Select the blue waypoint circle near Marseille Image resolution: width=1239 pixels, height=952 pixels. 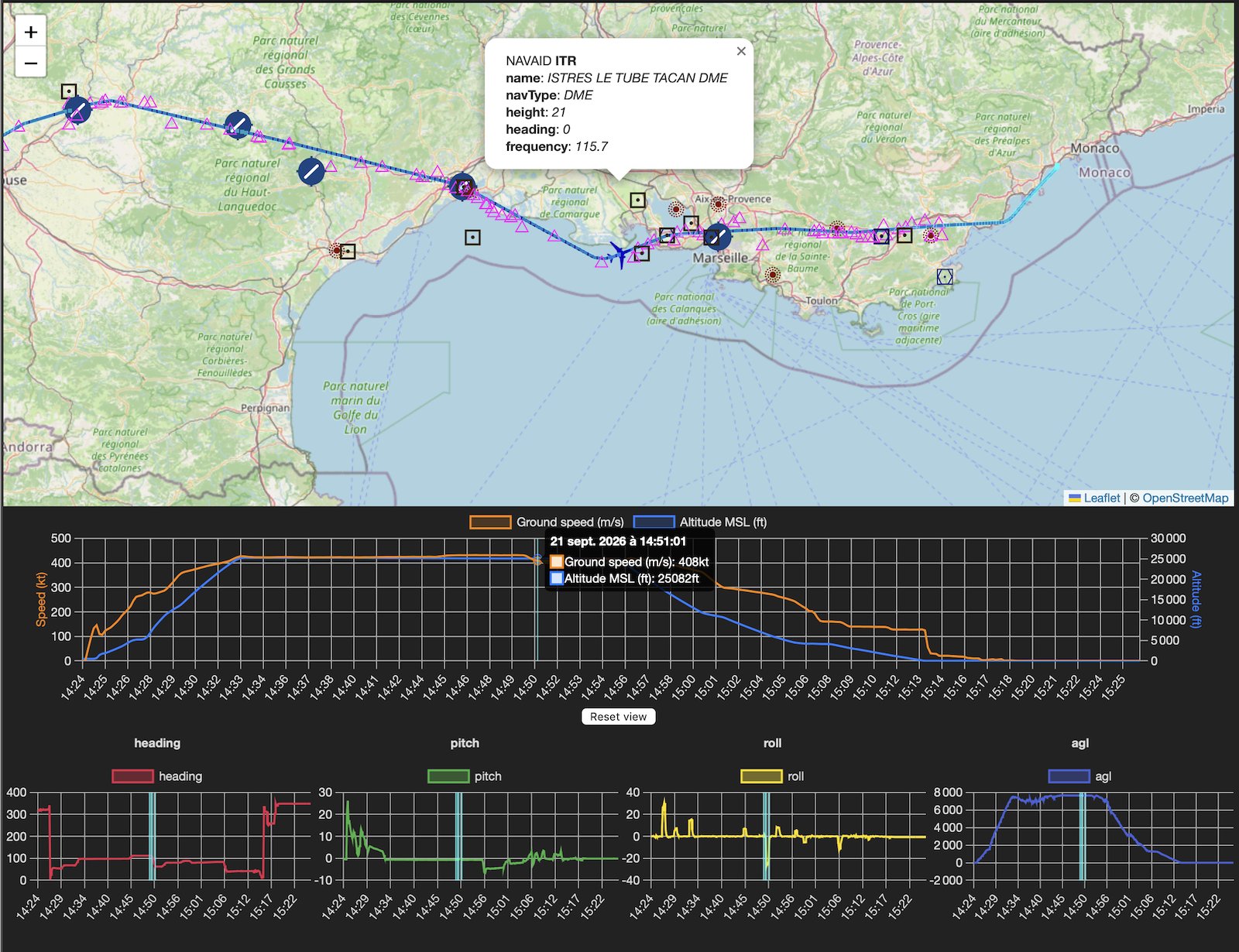click(x=717, y=237)
